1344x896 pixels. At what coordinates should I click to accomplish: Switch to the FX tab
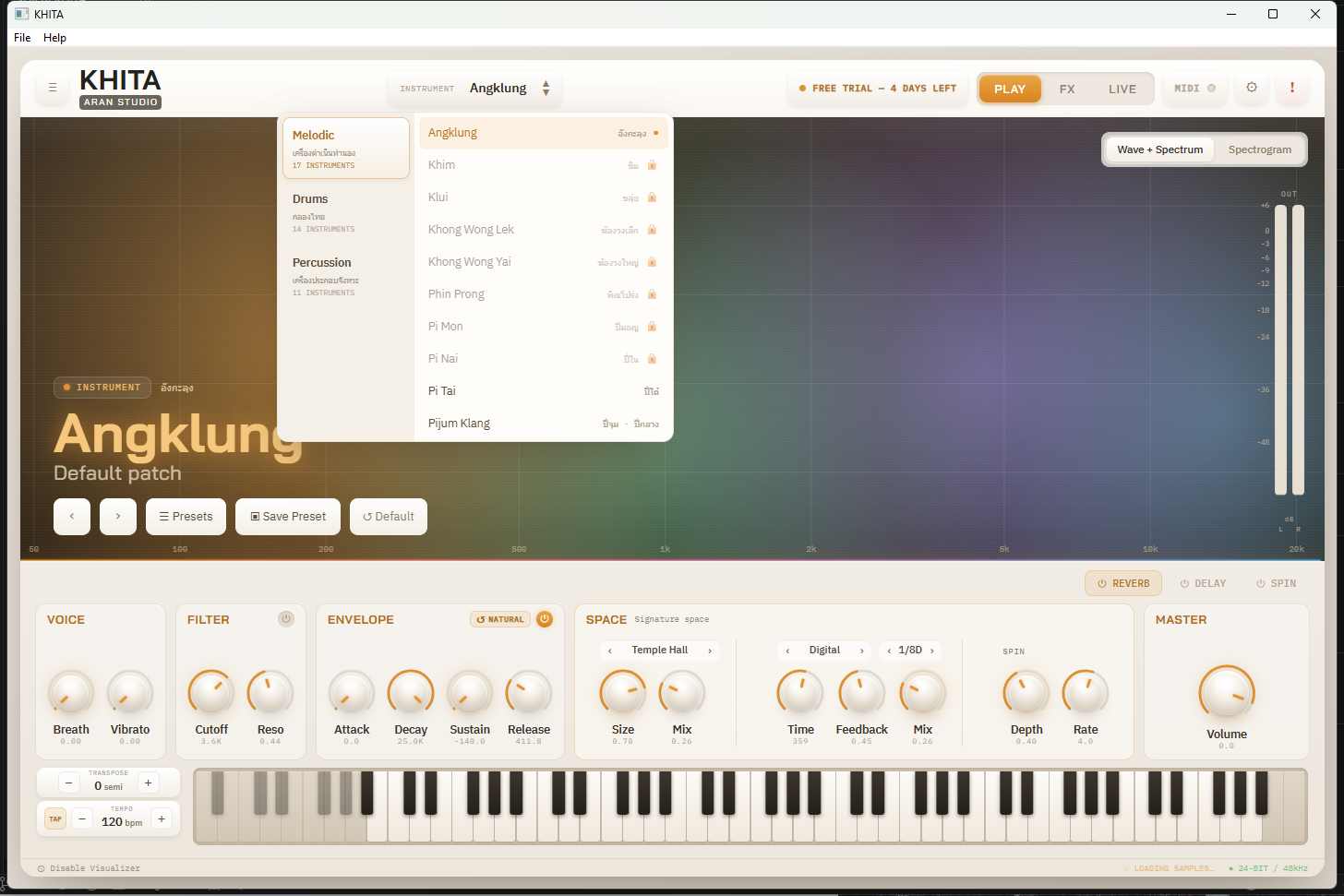(1067, 89)
